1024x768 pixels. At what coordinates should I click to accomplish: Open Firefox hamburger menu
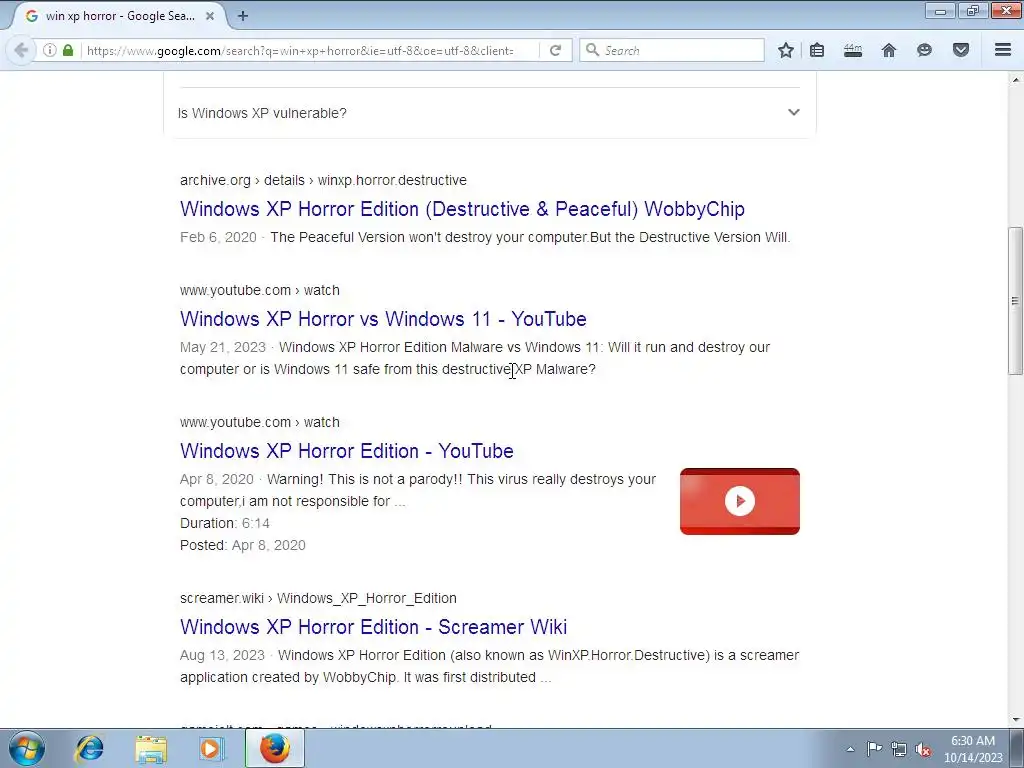(x=1003, y=50)
